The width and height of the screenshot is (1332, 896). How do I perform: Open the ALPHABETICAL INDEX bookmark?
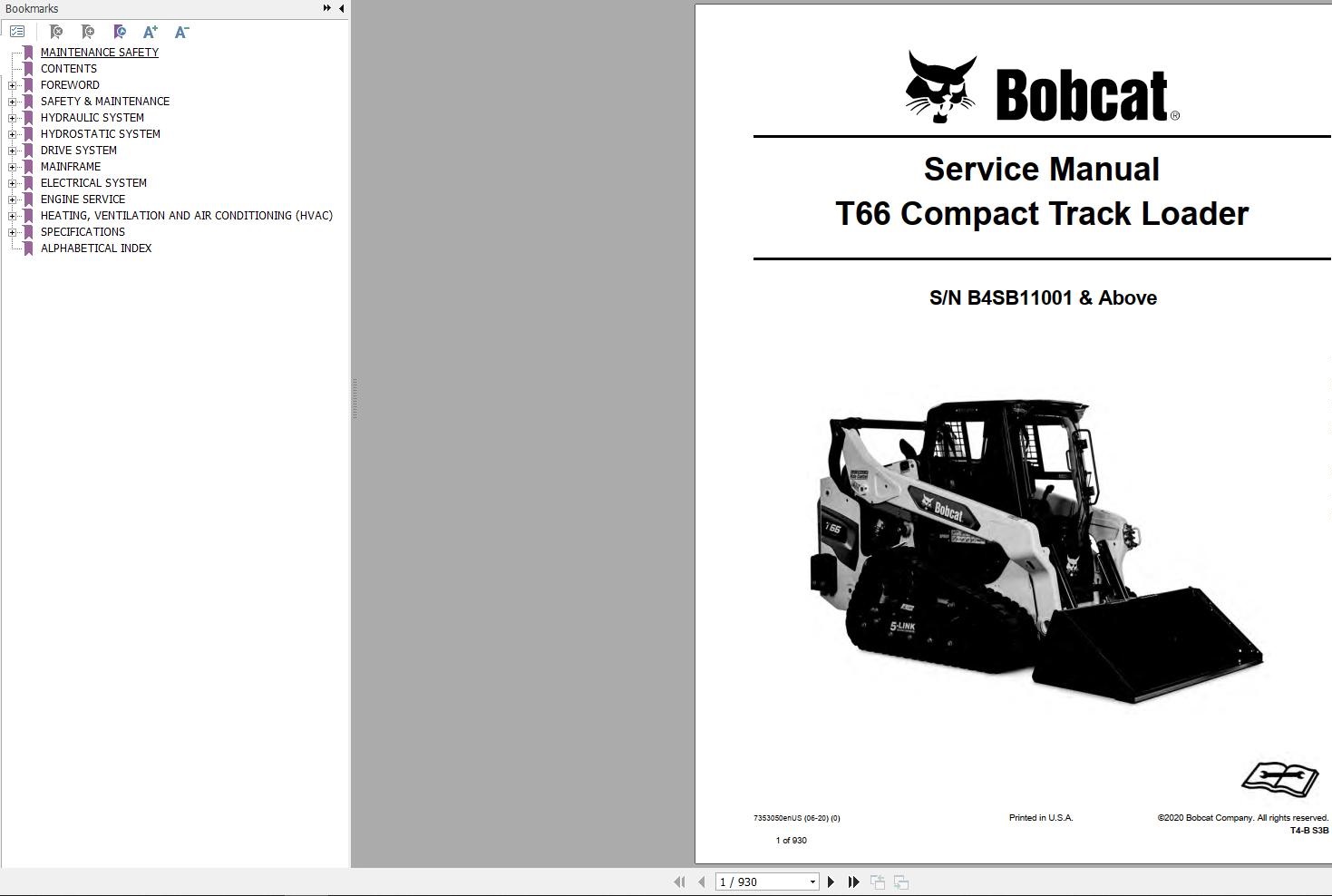tap(96, 248)
